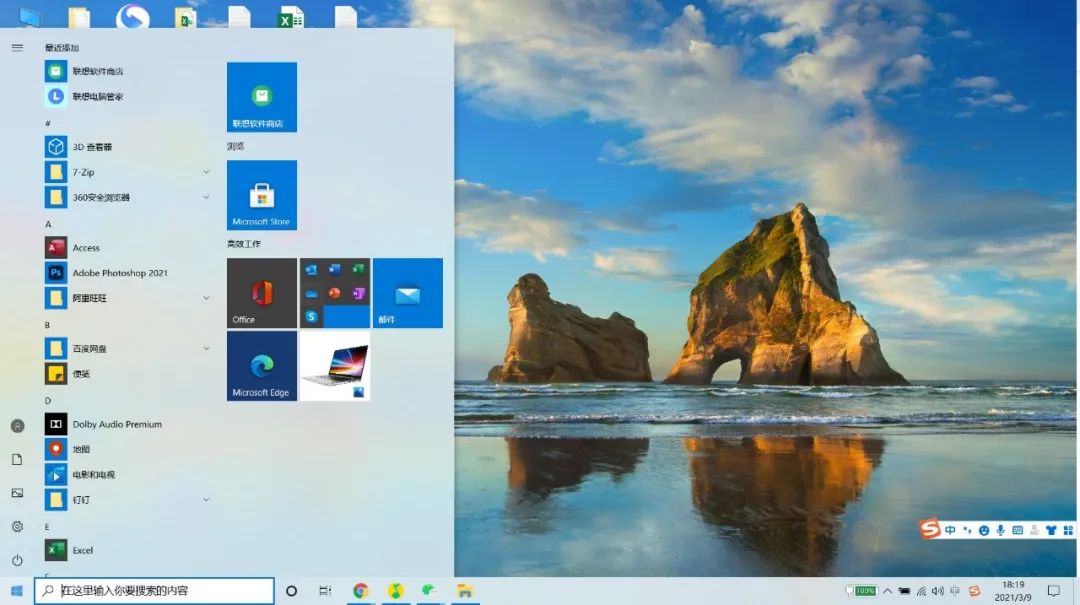Click Sogou microphone voice input icon
Viewport: 1080px width, 605px height.
point(1000,530)
